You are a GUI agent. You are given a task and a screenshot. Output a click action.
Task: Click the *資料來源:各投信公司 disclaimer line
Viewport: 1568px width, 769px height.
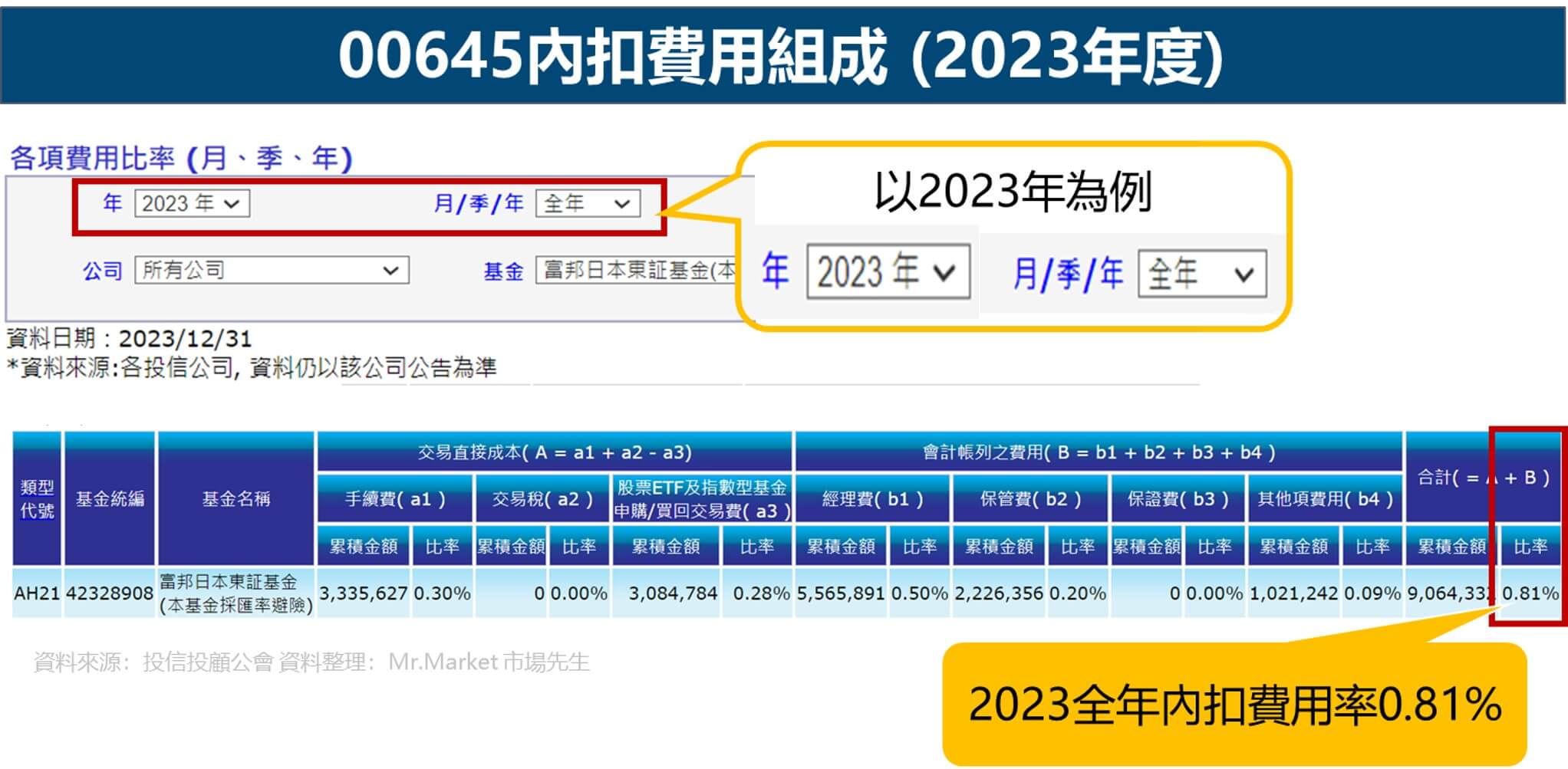[x=252, y=368]
